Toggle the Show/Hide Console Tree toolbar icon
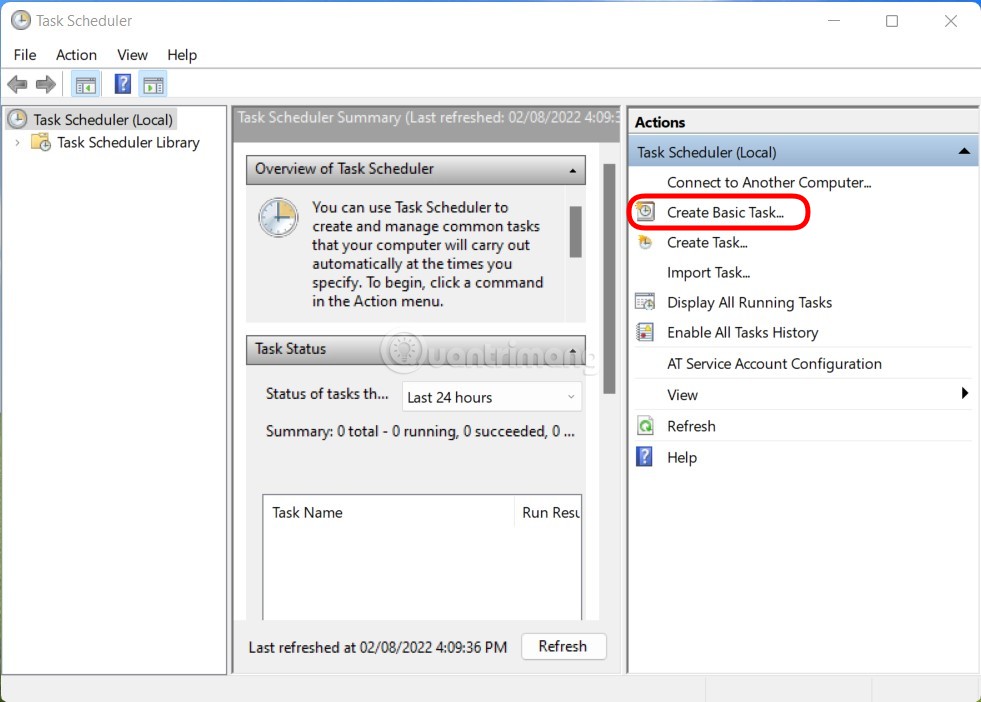This screenshot has height=702, width=981. click(x=86, y=84)
